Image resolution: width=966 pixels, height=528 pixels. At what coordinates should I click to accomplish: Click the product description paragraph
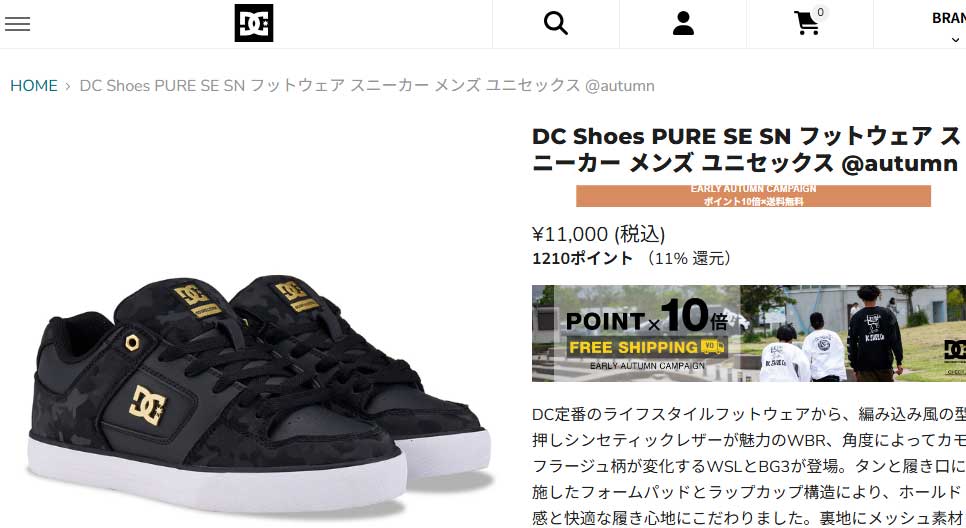749,466
